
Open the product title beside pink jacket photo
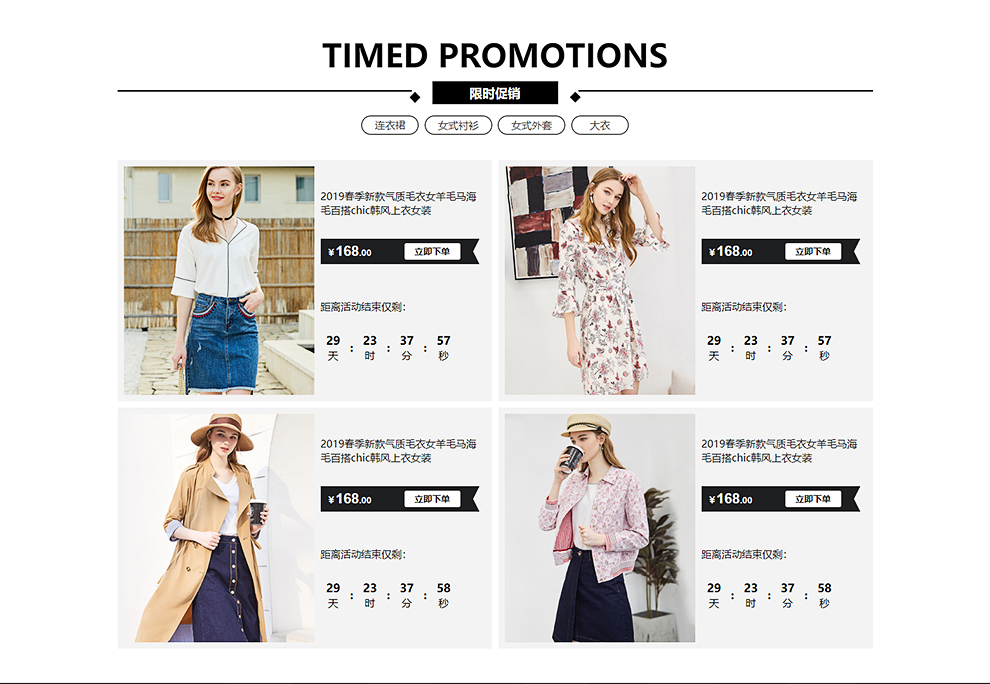(779, 451)
